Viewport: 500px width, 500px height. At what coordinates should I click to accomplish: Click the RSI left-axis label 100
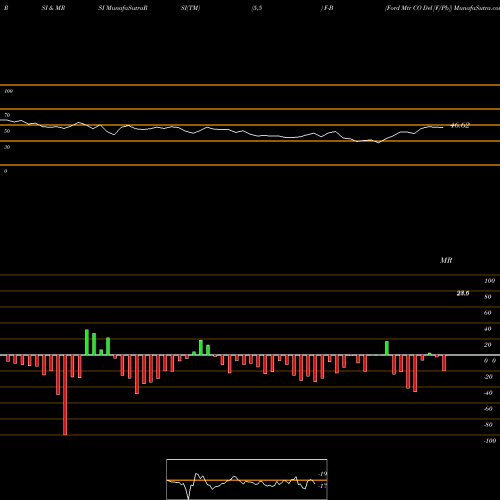(x=8, y=91)
